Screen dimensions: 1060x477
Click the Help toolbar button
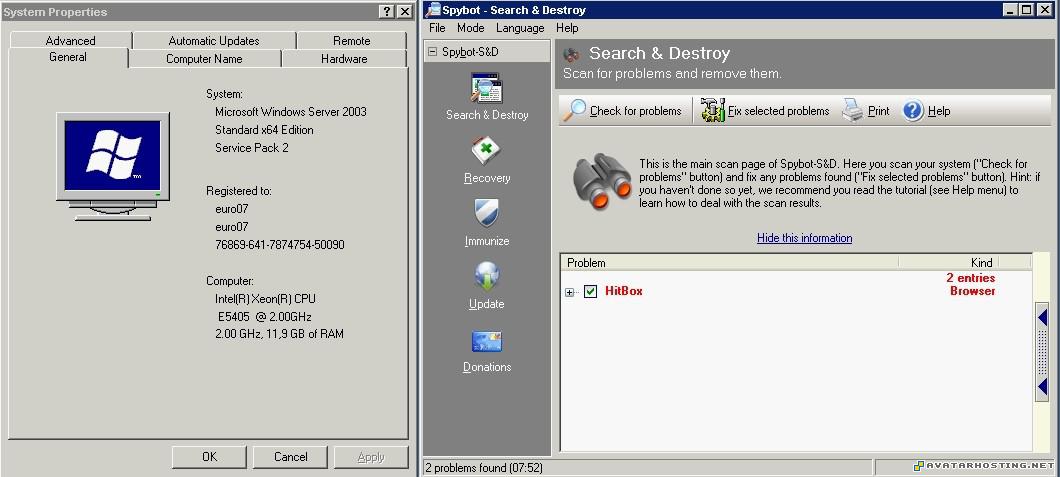(927, 111)
